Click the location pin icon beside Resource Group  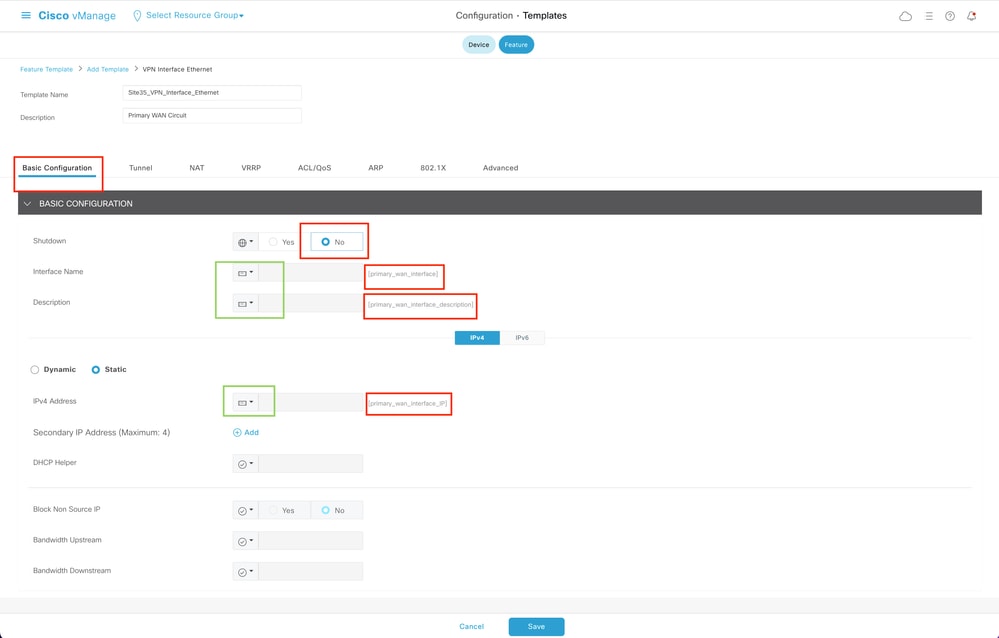pyautogui.click(x=137, y=16)
